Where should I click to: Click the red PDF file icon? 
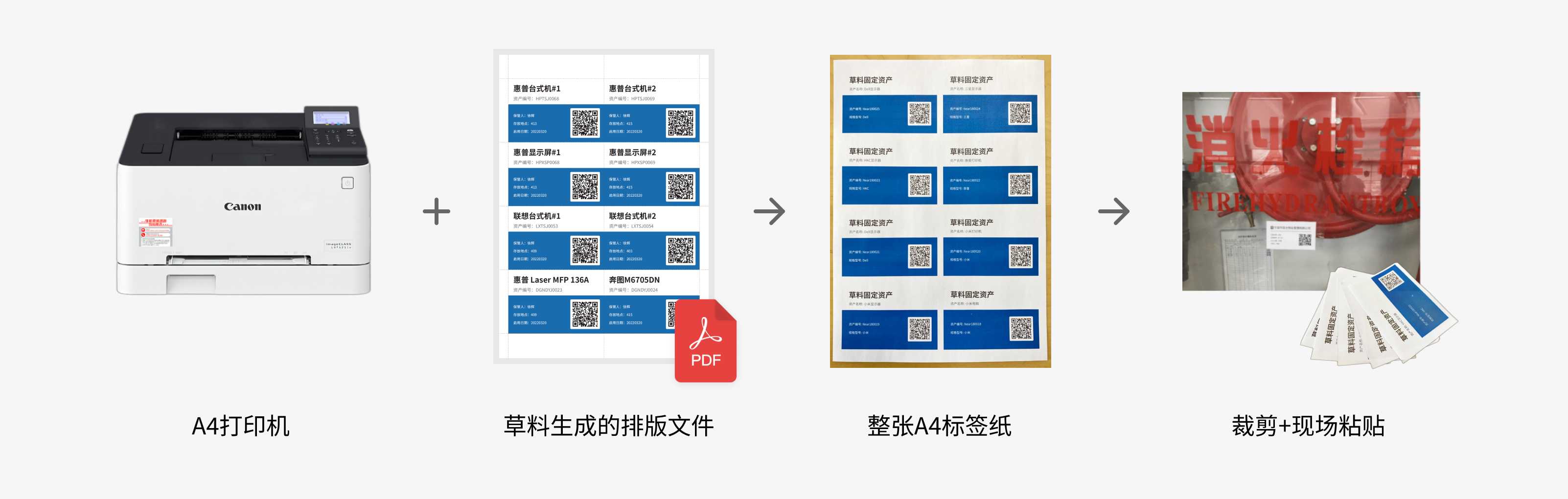[x=706, y=340]
